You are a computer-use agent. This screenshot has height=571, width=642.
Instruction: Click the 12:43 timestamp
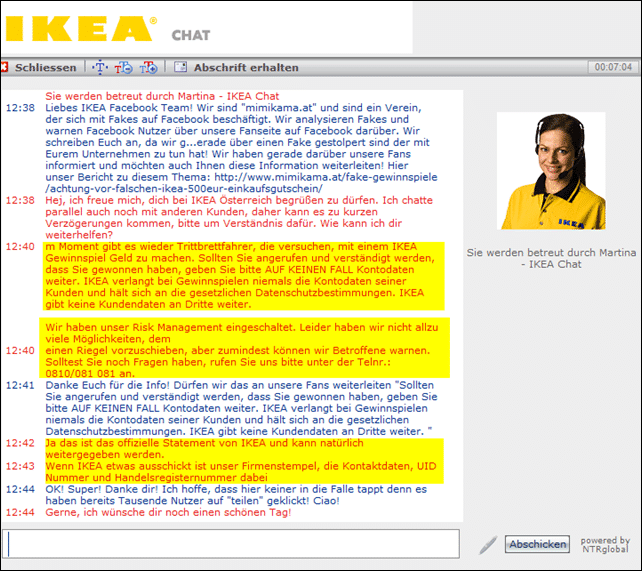20,466
